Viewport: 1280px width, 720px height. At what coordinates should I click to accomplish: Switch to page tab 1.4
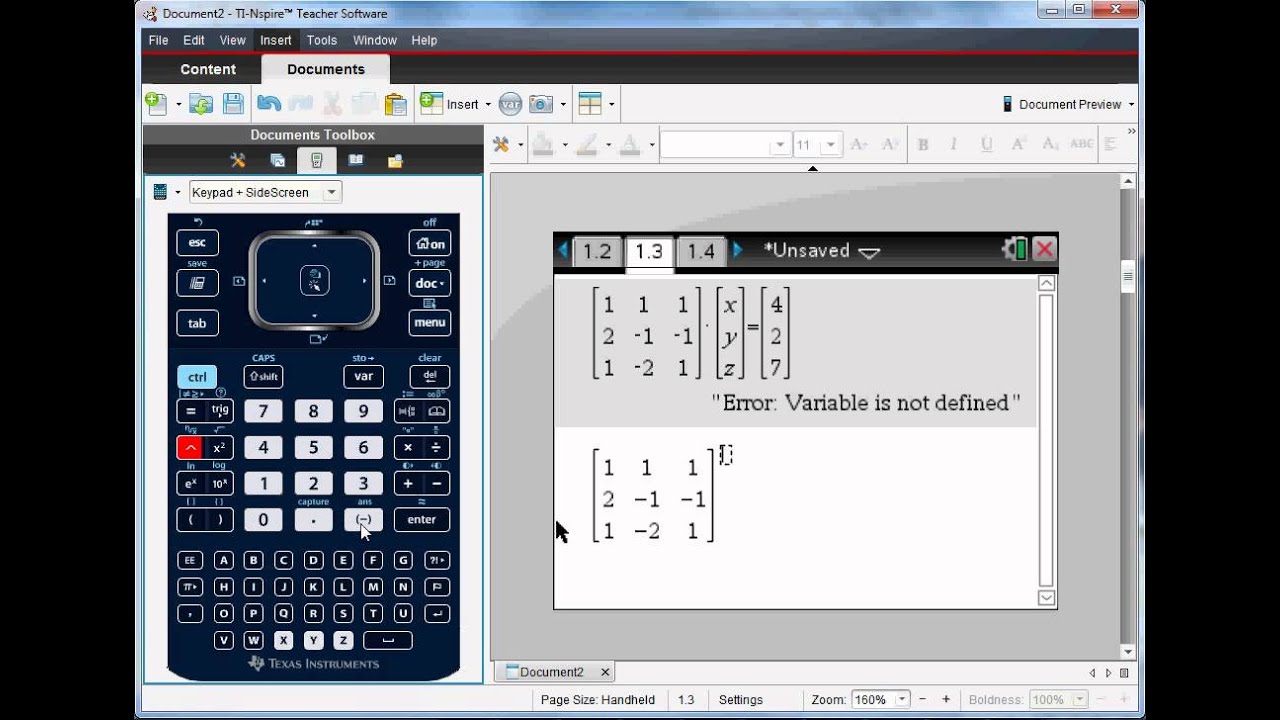702,251
